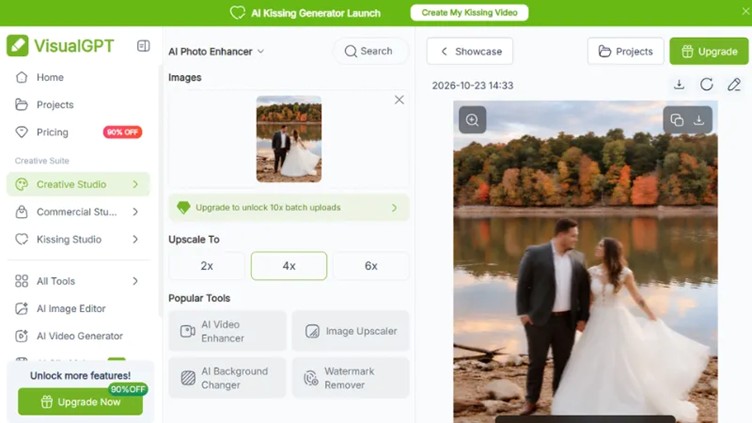Click the 90%OFF tag above Upgrade Now
752x423 pixels.
(128, 389)
